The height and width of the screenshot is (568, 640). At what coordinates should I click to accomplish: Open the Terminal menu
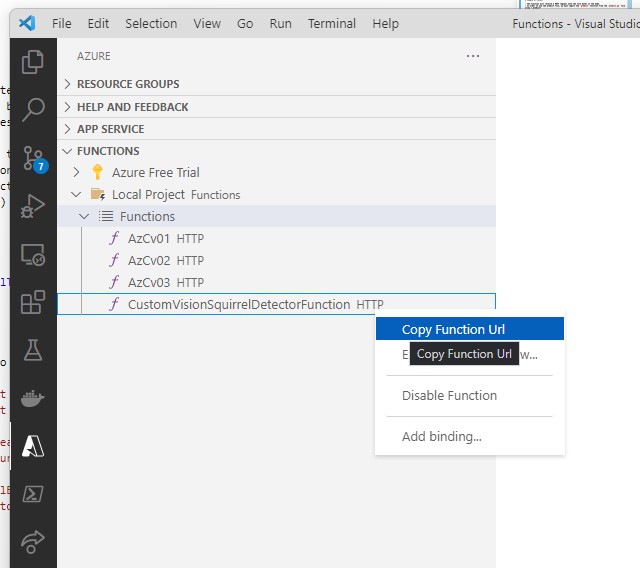(x=332, y=23)
